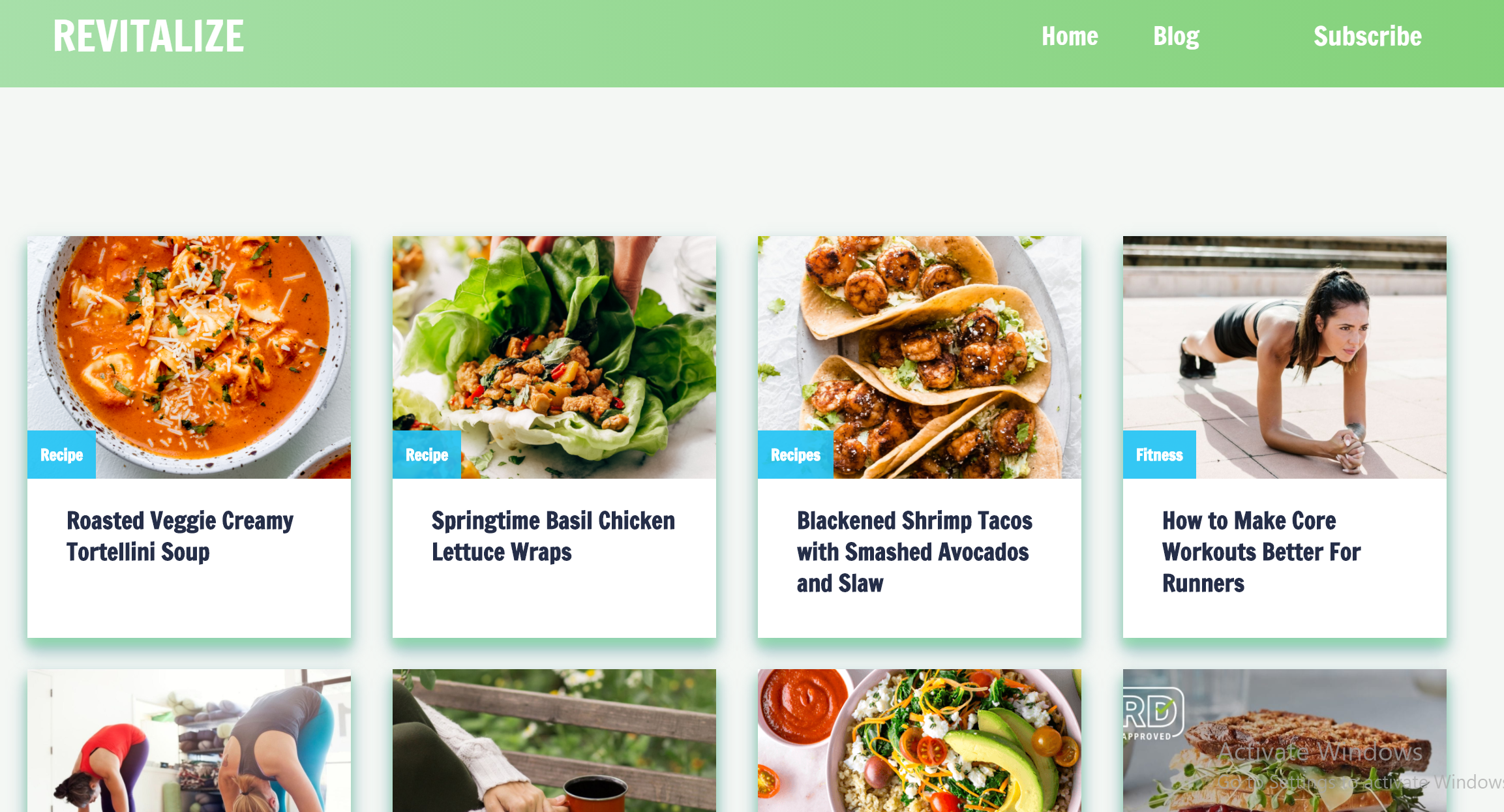Open the Home menu item

[1070, 36]
